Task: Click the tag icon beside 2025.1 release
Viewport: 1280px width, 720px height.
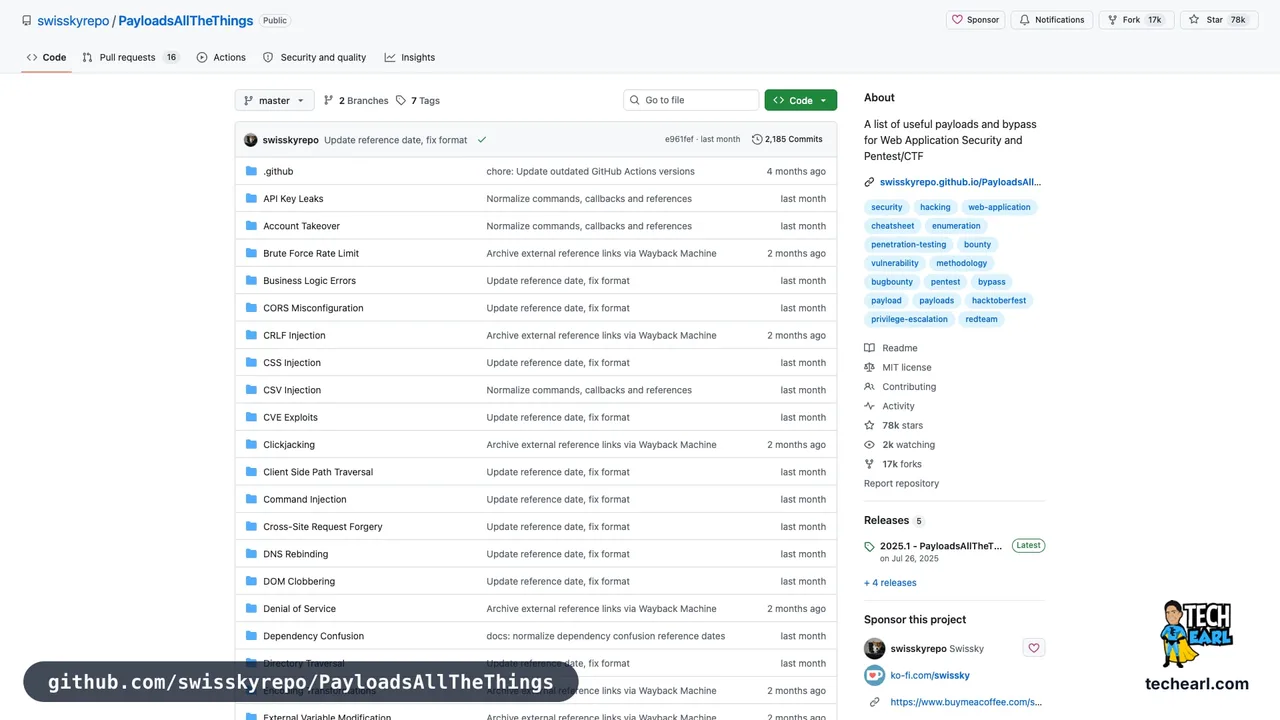Action: click(870, 546)
